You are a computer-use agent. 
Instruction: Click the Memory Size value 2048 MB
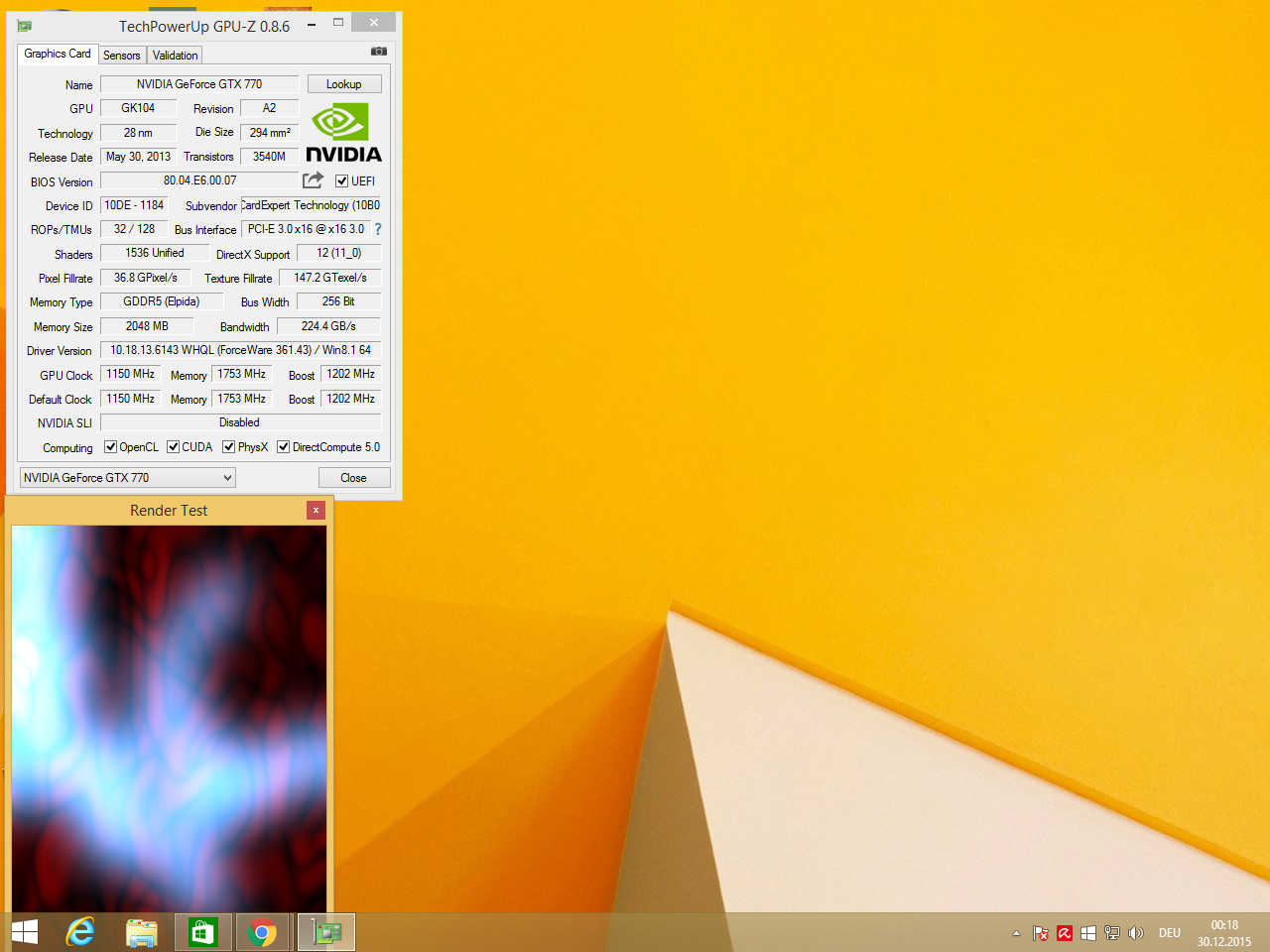(147, 326)
